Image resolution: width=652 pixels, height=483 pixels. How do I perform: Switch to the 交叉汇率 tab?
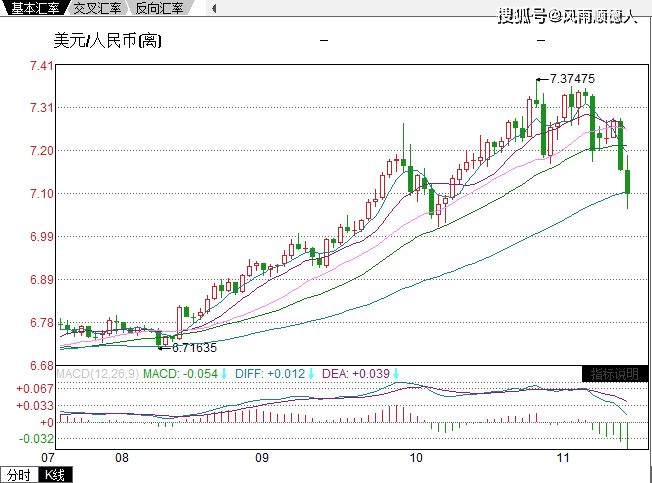coord(98,8)
